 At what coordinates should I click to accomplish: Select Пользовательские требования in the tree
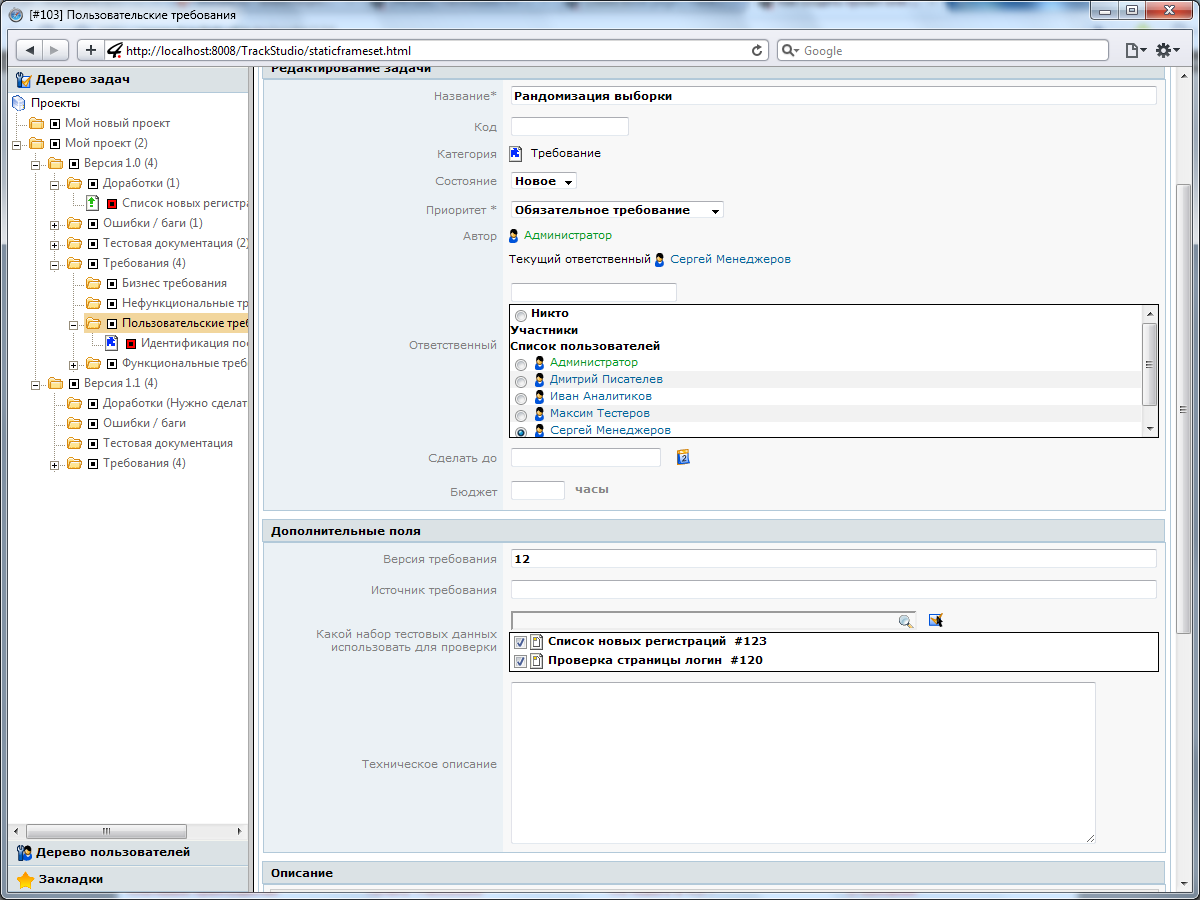[185, 323]
